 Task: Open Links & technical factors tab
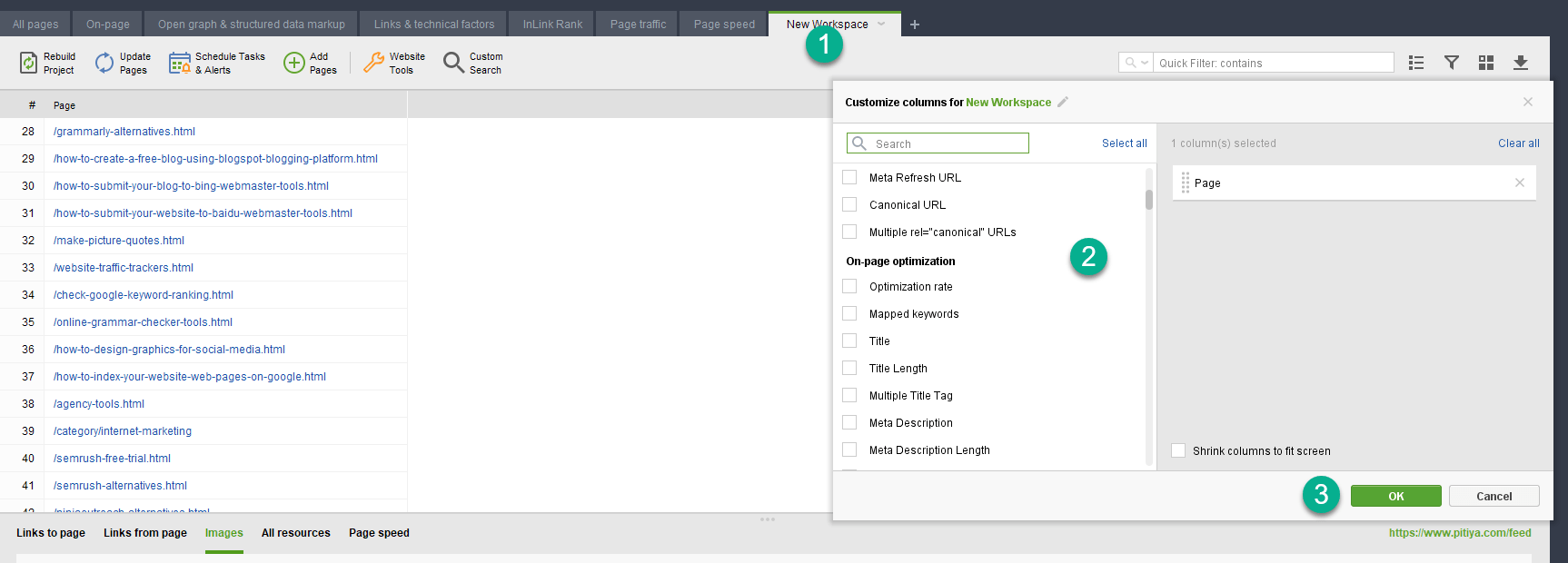coord(434,25)
